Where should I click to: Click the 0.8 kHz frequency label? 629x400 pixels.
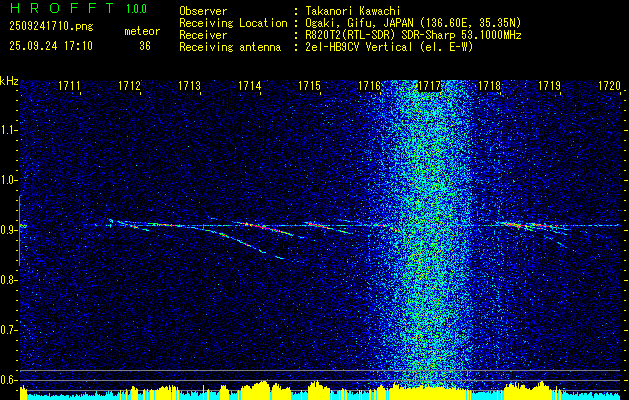click(7, 280)
